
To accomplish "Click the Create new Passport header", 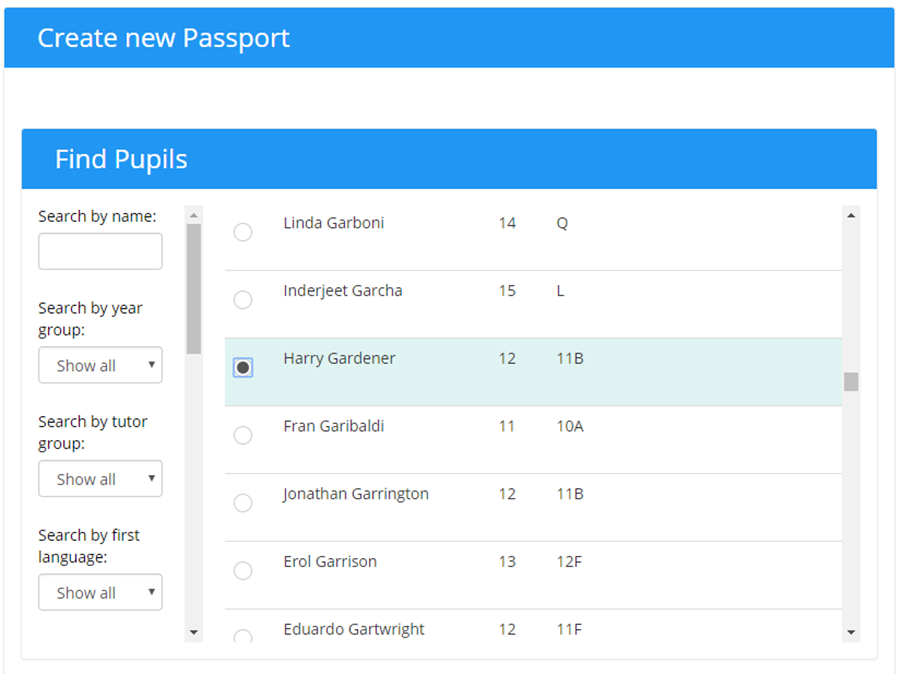I will point(163,38).
